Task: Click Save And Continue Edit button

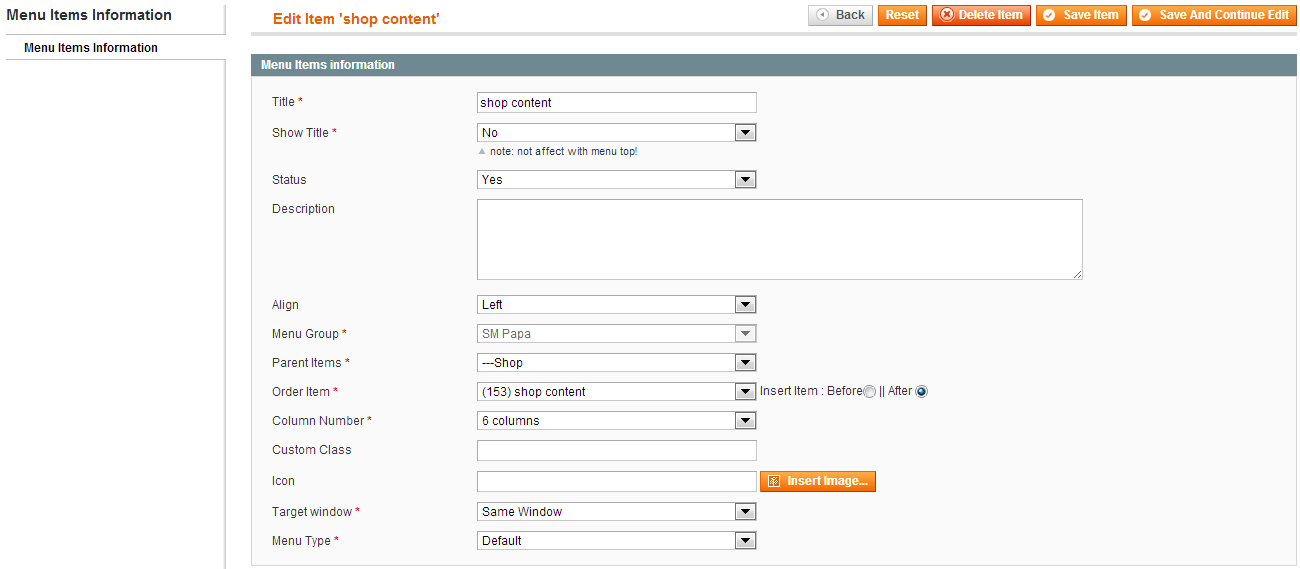Action: point(1214,15)
